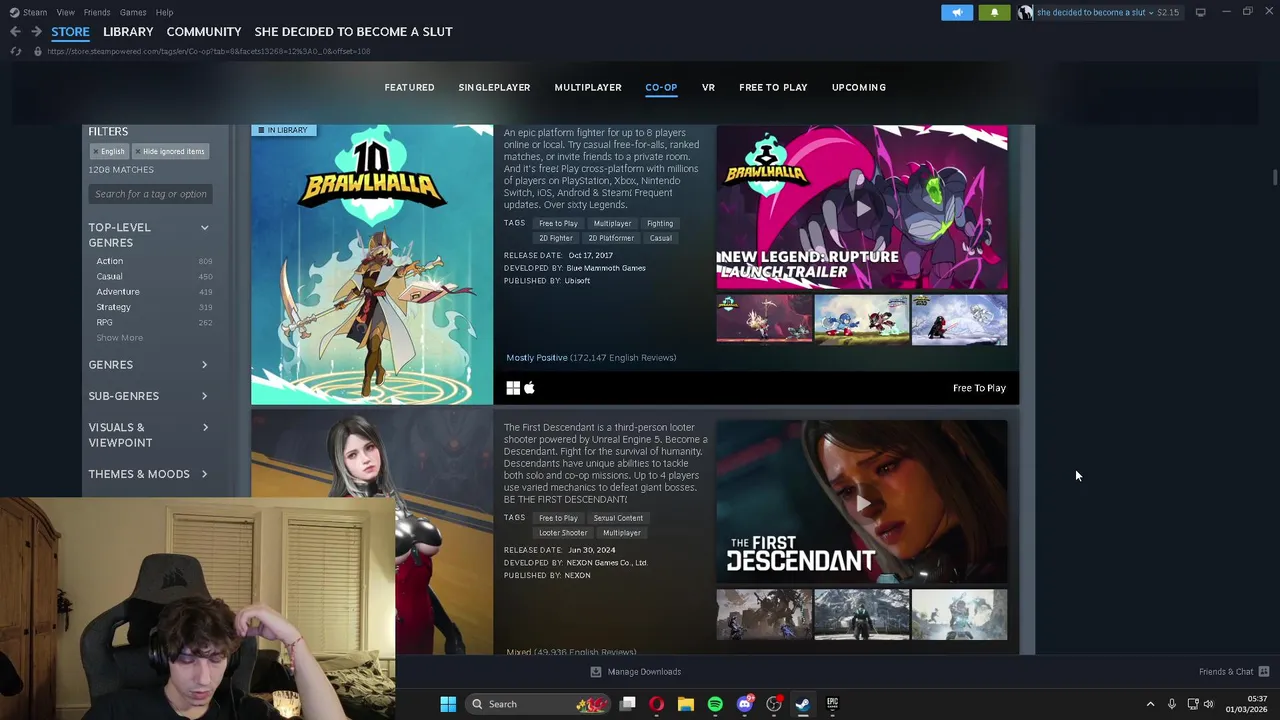Switch to the VR tab
Viewport: 1280px width, 720px height.
point(708,88)
